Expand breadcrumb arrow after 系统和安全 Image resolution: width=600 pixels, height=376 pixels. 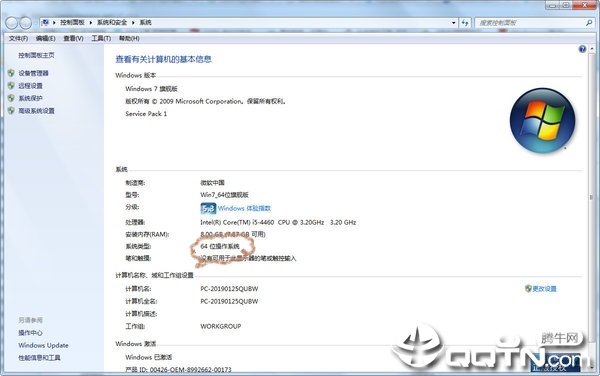pyautogui.click(x=133, y=23)
